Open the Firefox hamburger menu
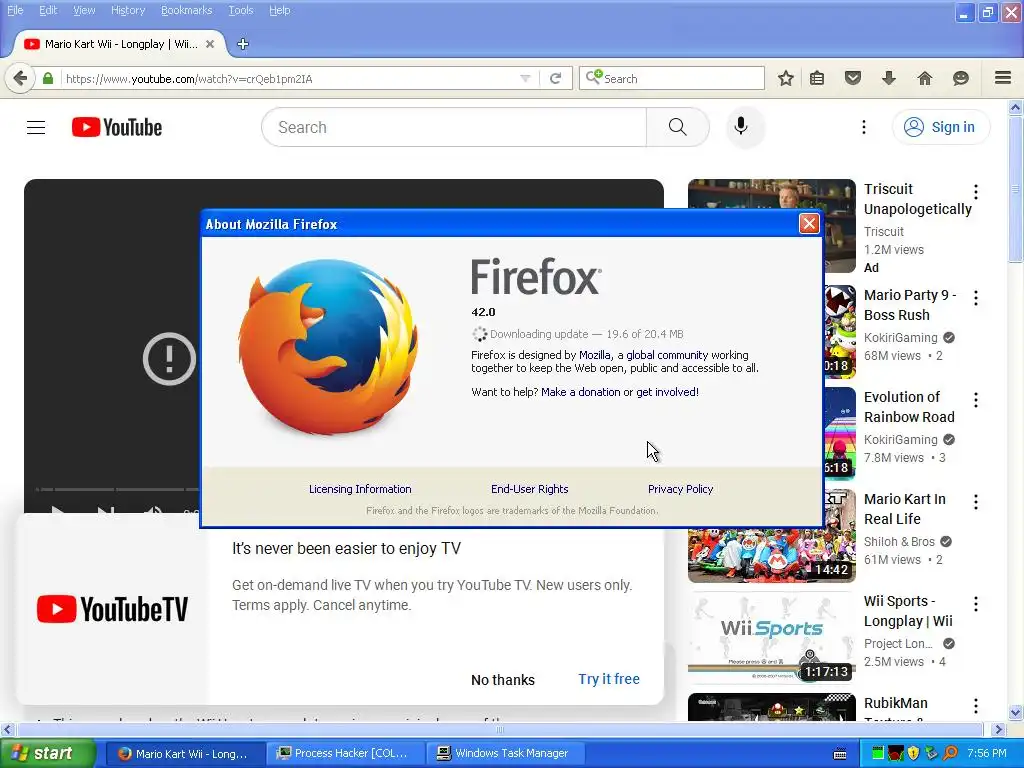Viewport: 1024px width, 768px height. (x=1003, y=78)
